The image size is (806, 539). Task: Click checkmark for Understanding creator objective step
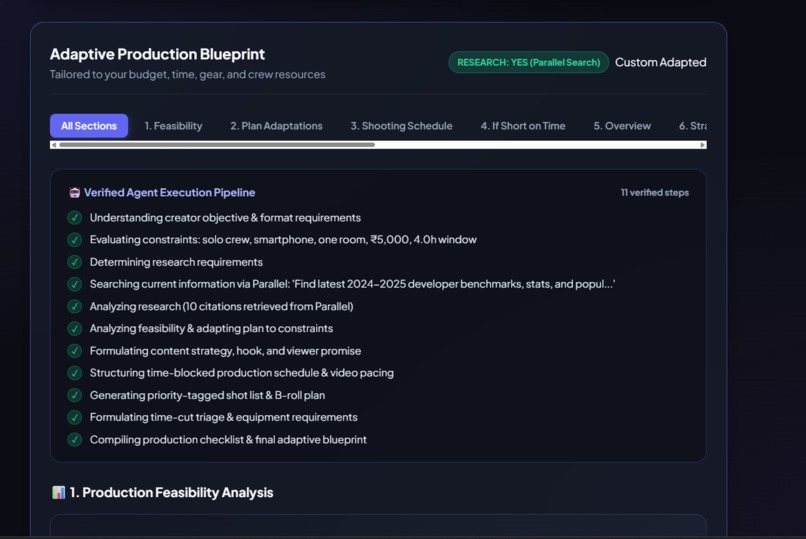[75, 218]
